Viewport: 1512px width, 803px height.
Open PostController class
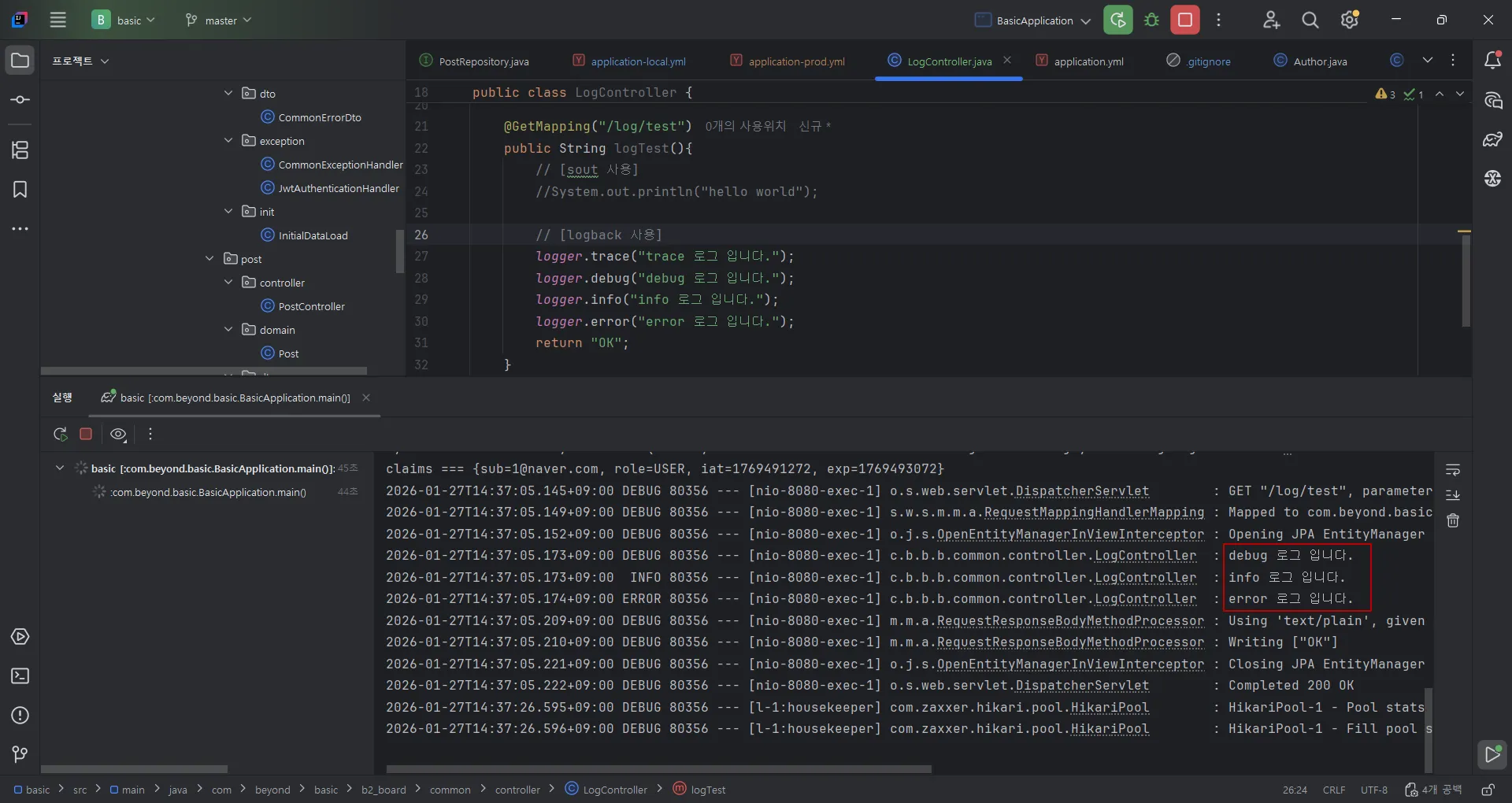pos(303,306)
